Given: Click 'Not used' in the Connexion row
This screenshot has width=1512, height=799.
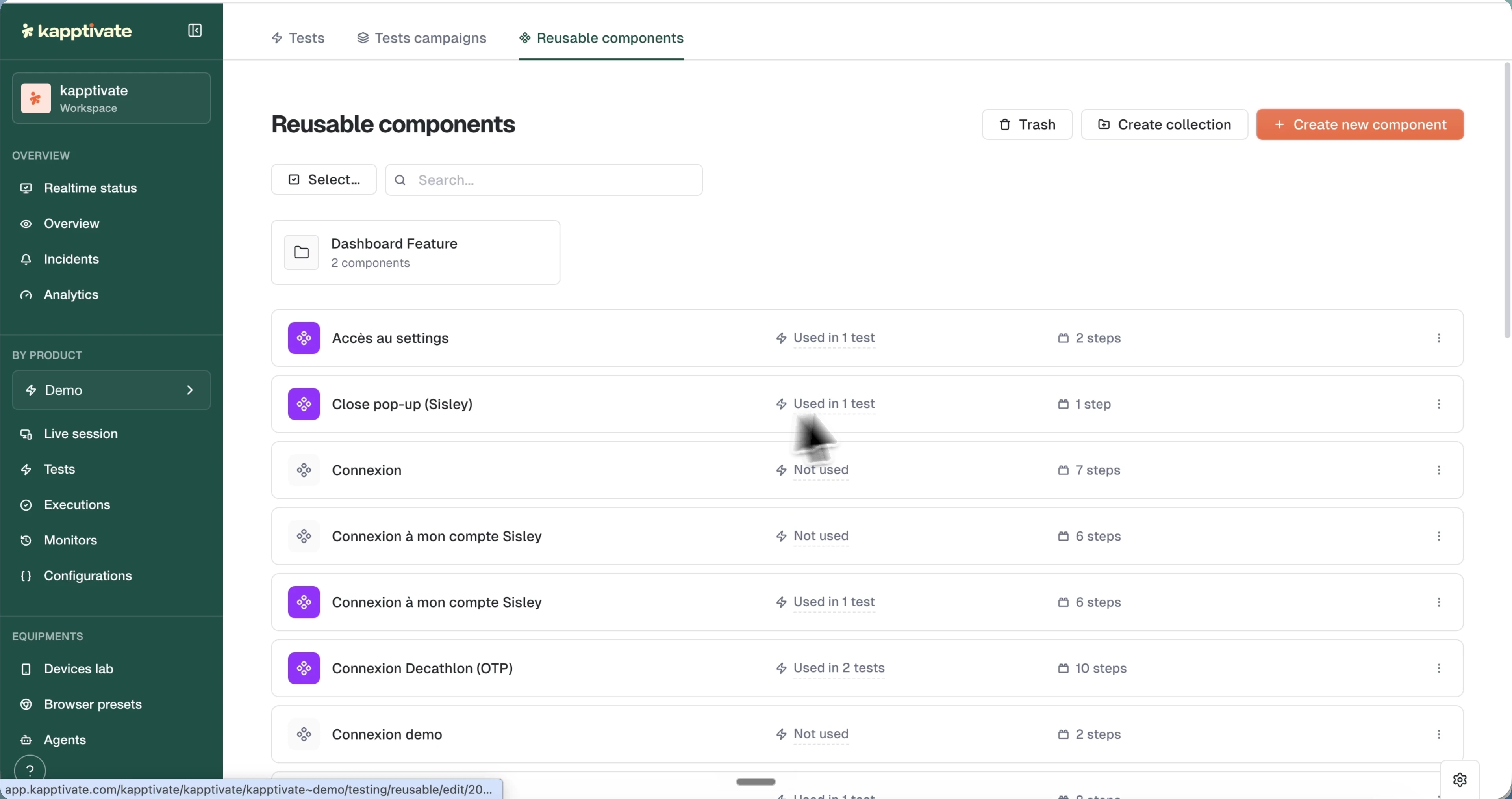Looking at the screenshot, I should [821, 470].
